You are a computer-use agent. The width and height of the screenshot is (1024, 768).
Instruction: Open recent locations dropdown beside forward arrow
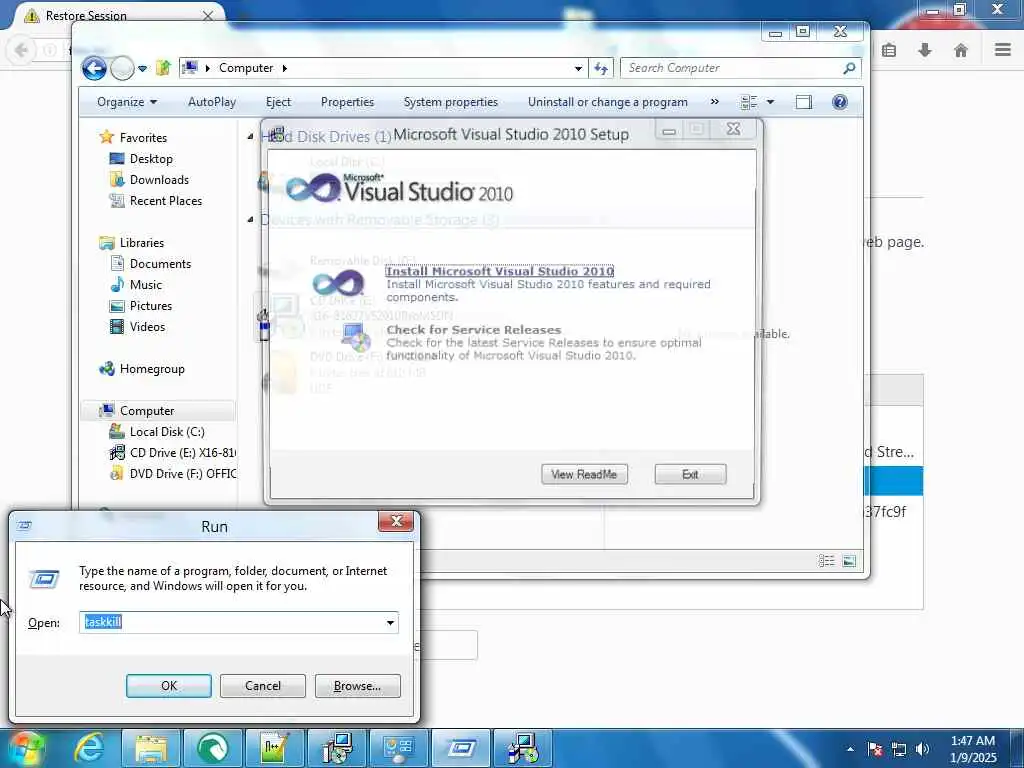tap(142, 68)
